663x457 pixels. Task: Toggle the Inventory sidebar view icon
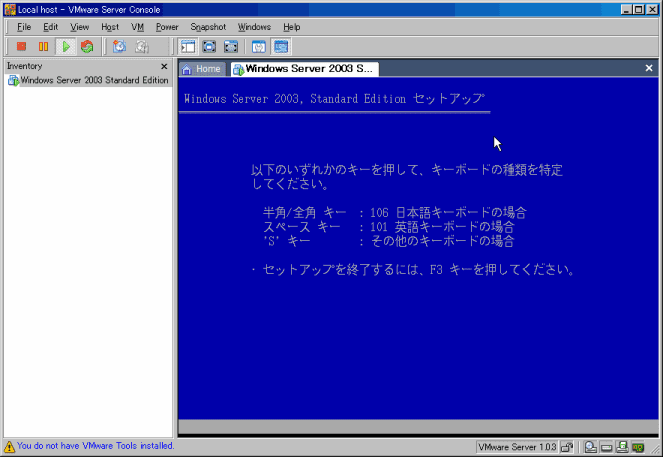[188, 47]
